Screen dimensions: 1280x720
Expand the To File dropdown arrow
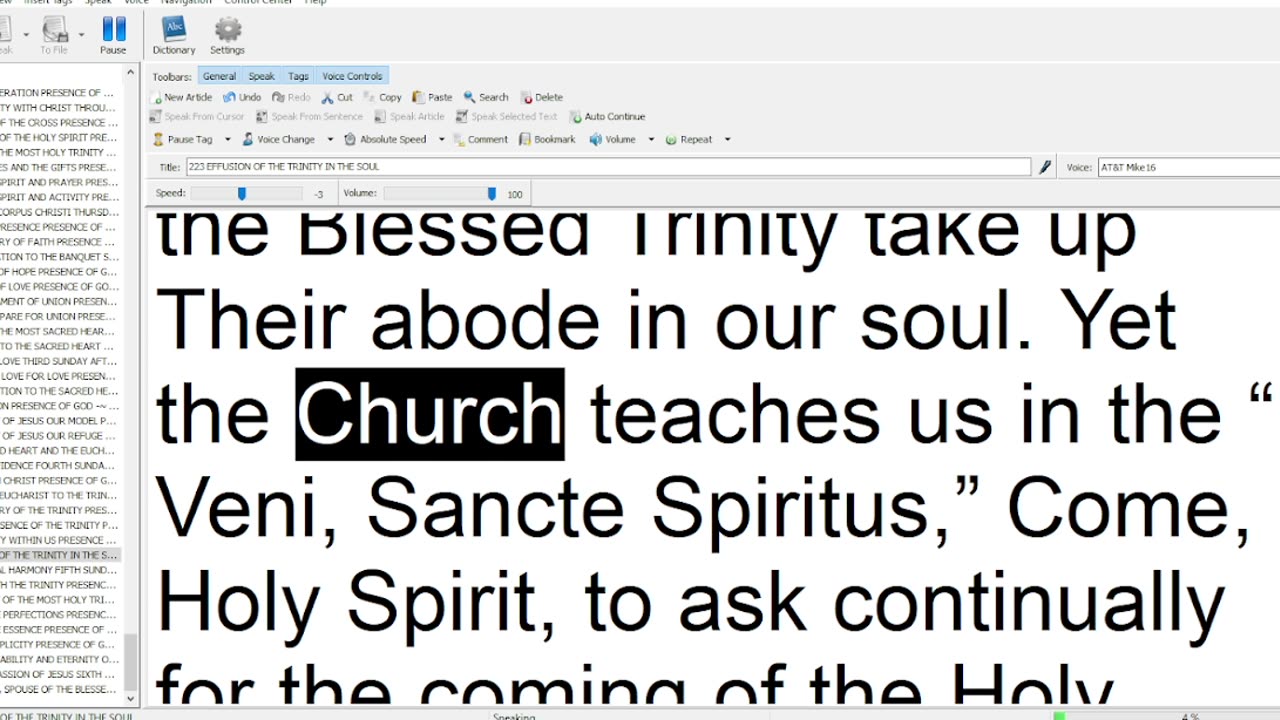pos(81,35)
